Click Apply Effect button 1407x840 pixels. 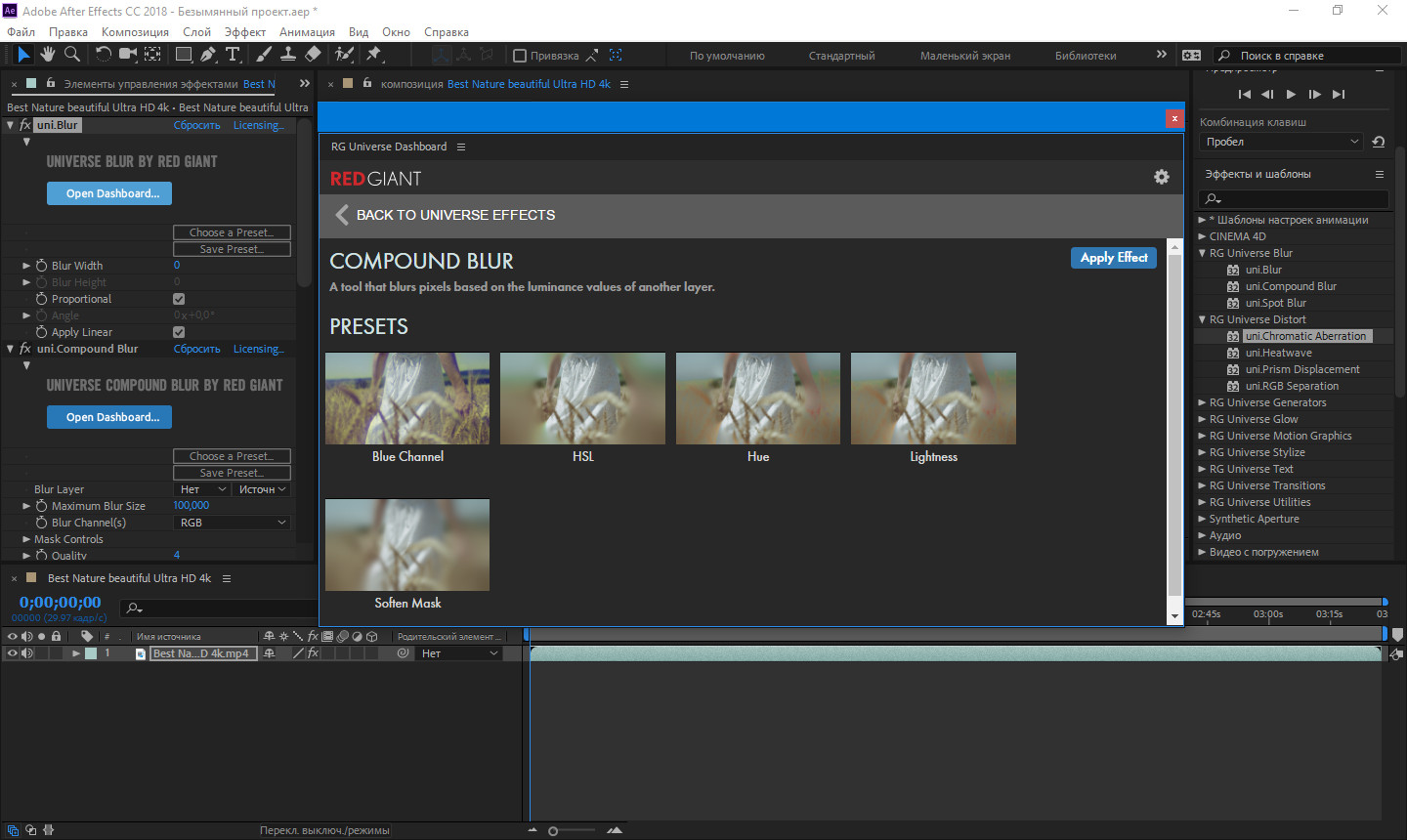pos(1114,258)
